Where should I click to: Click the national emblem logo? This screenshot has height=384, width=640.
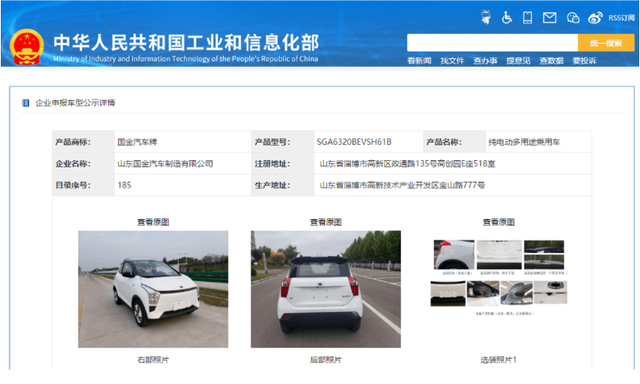click(27, 47)
